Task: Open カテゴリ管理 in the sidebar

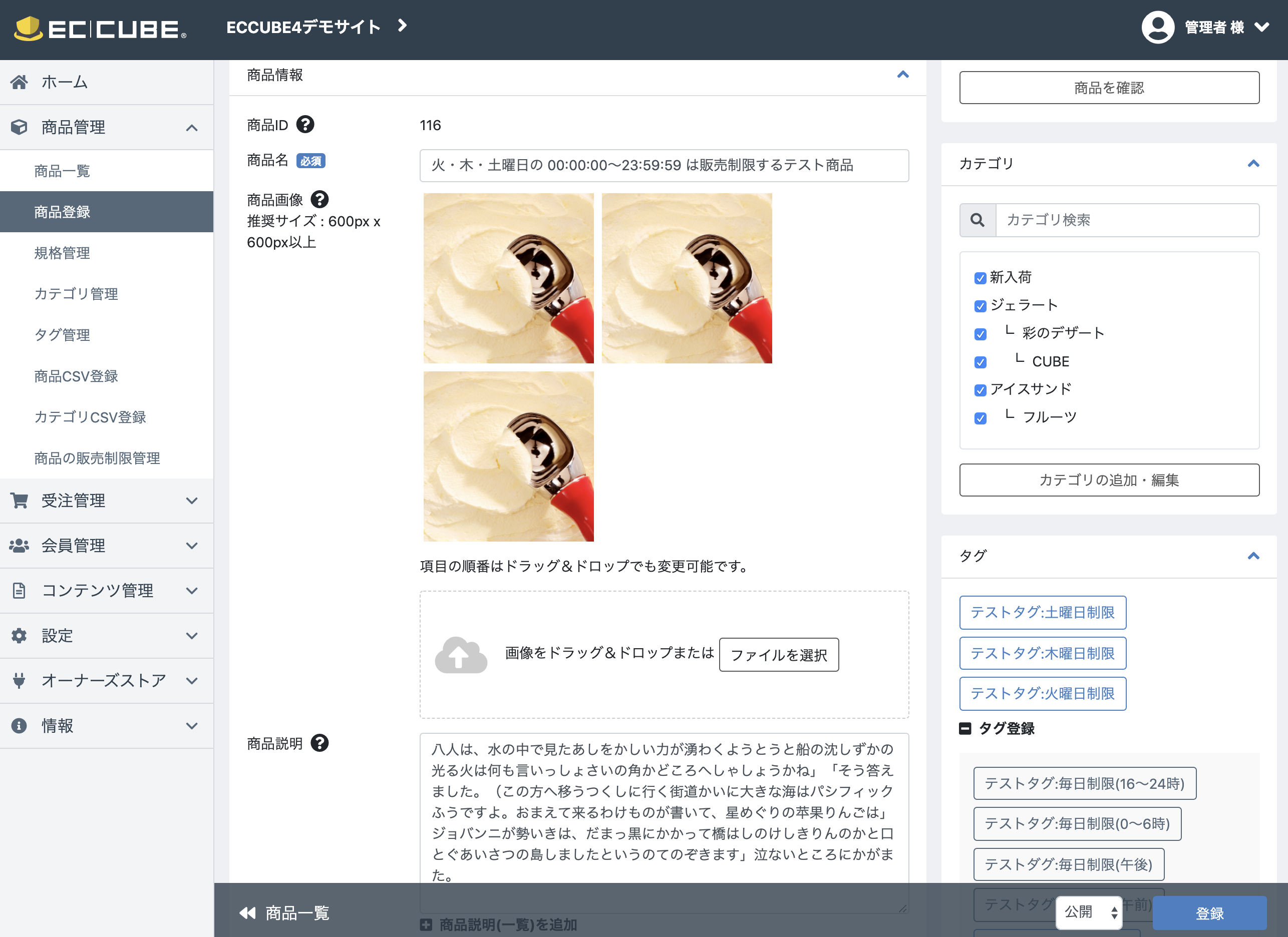Action: coord(107,293)
